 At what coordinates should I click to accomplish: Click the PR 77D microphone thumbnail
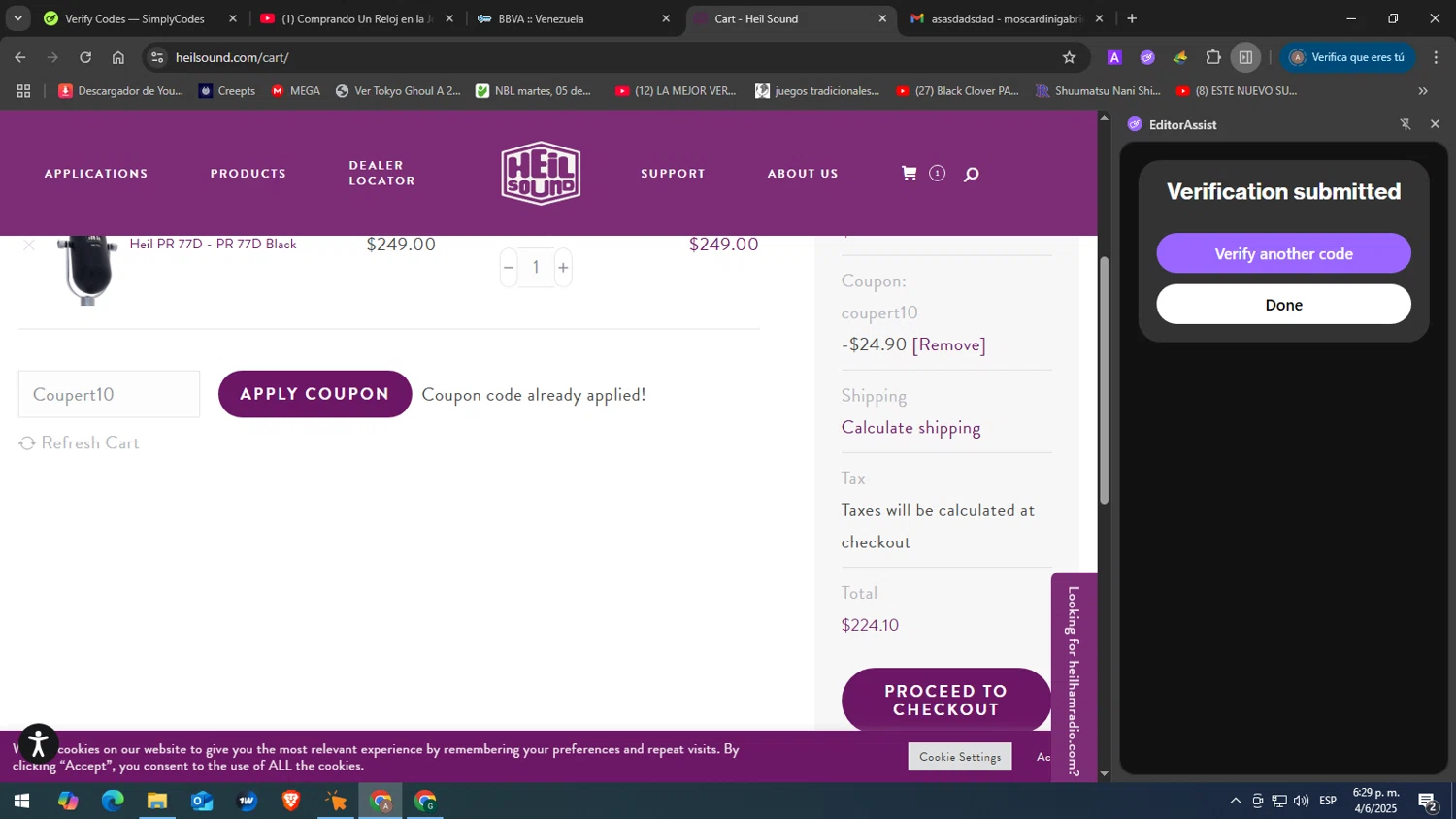87,270
